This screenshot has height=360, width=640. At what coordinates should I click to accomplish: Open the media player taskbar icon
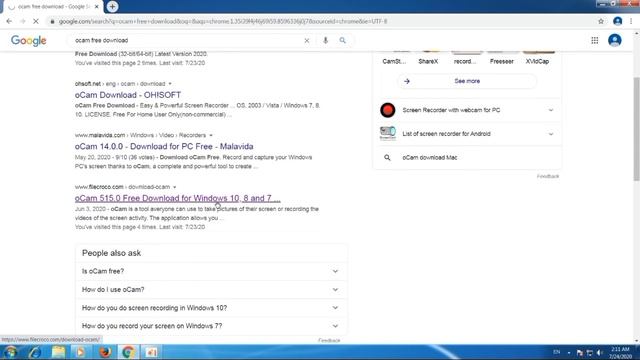(x=80, y=352)
